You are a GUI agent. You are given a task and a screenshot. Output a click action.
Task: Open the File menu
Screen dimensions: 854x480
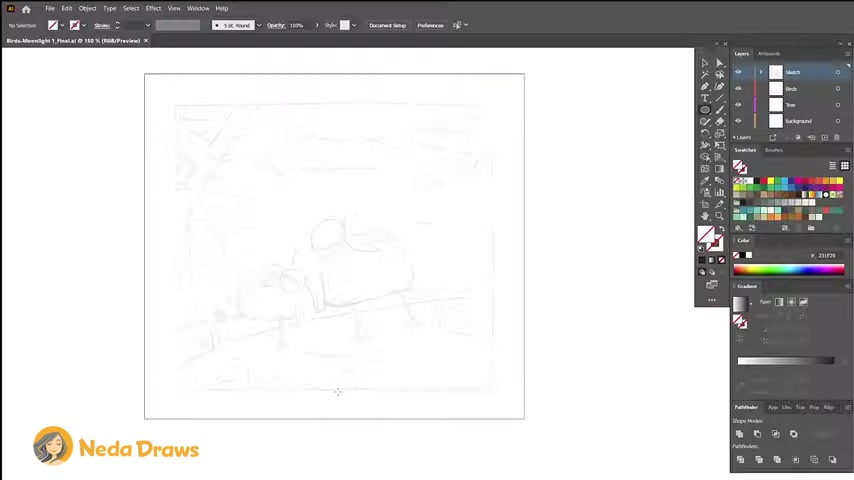click(50, 9)
